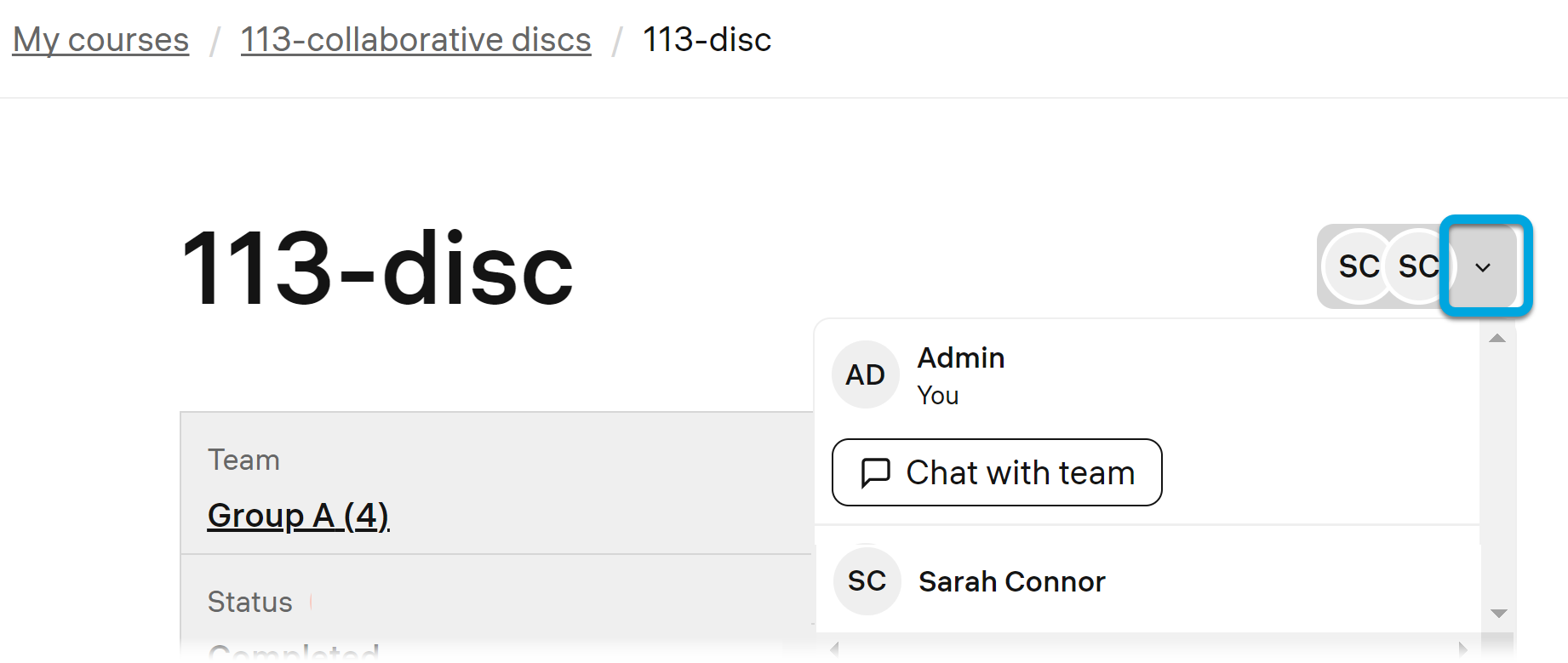Screen dimensions: 1568x663
Task: Click the AD avatar for Admin
Action: tap(865, 374)
